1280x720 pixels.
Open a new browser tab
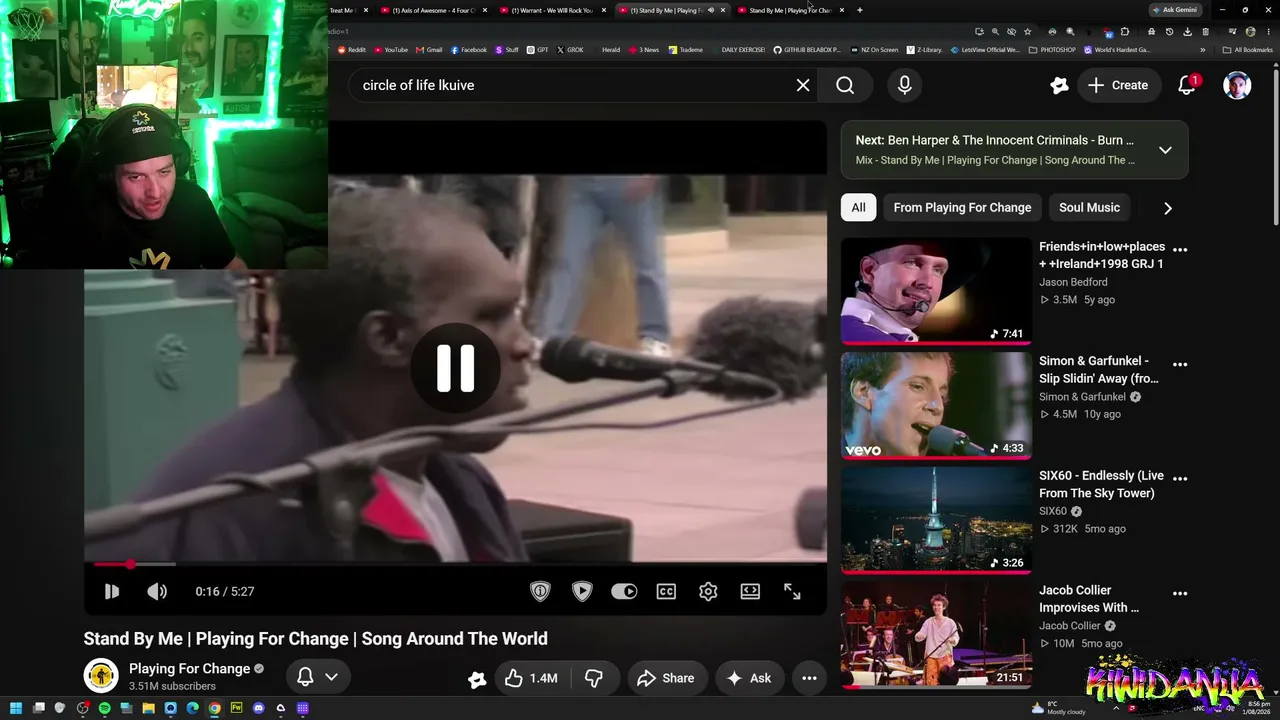click(860, 10)
